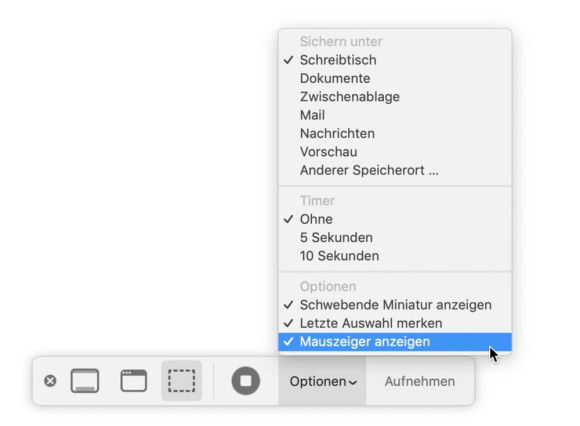Close the screenshot toolbar with the X icon
580x426 pixels.
(50, 381)
